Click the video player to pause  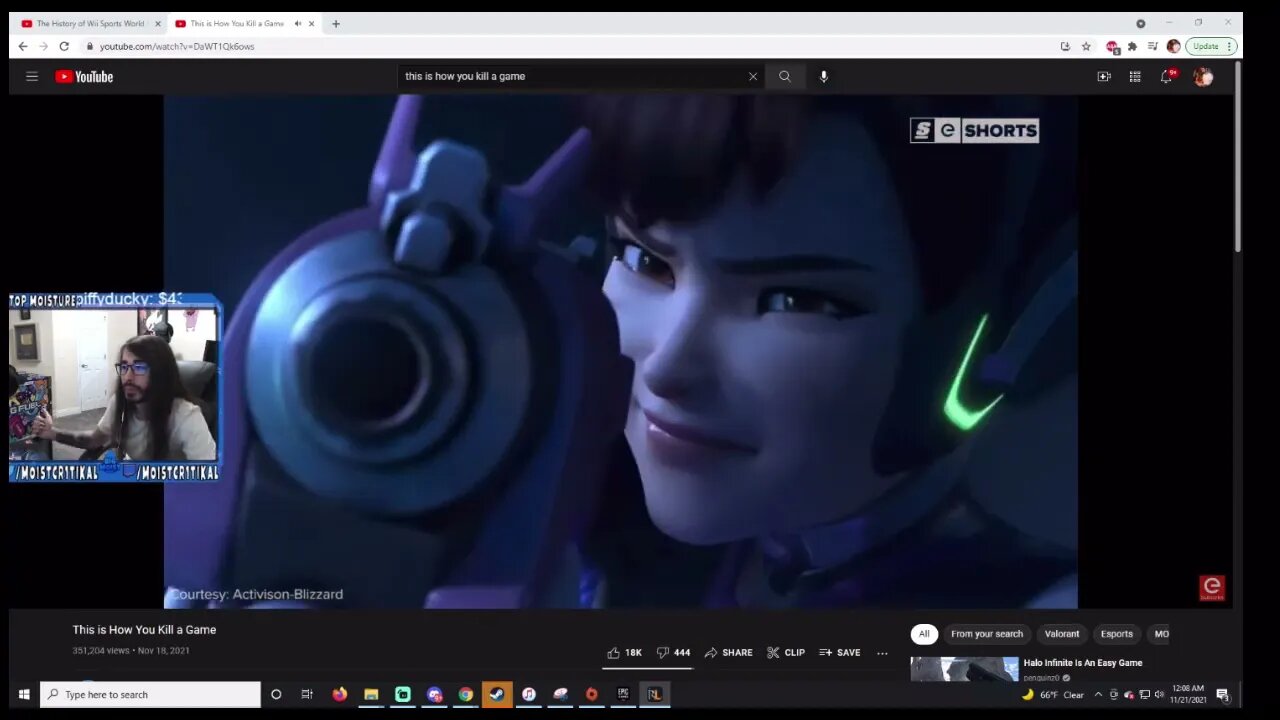pos(620,351)
